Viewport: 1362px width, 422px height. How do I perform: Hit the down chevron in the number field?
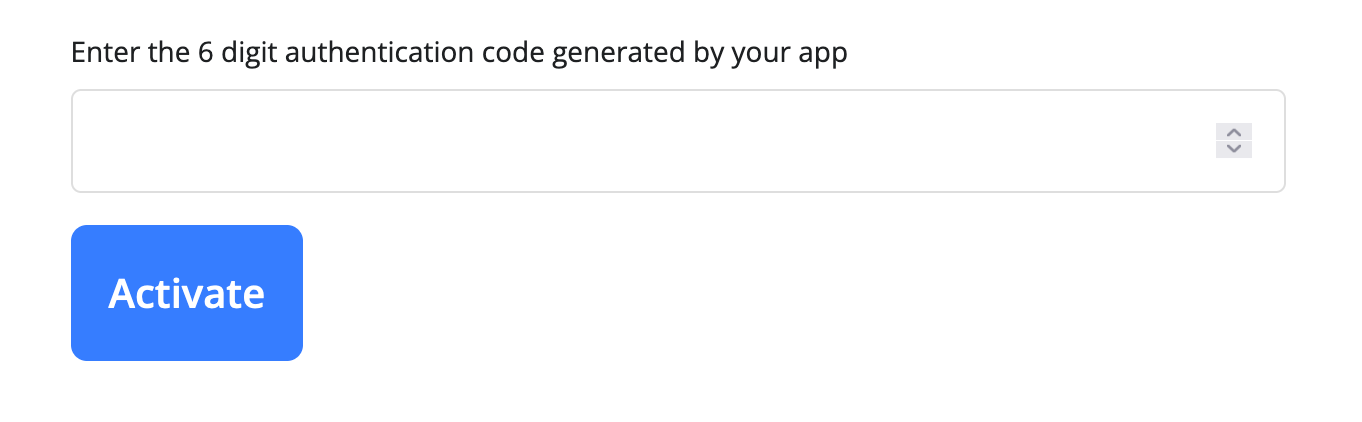pyautogui.click(x=1233, y=149)
